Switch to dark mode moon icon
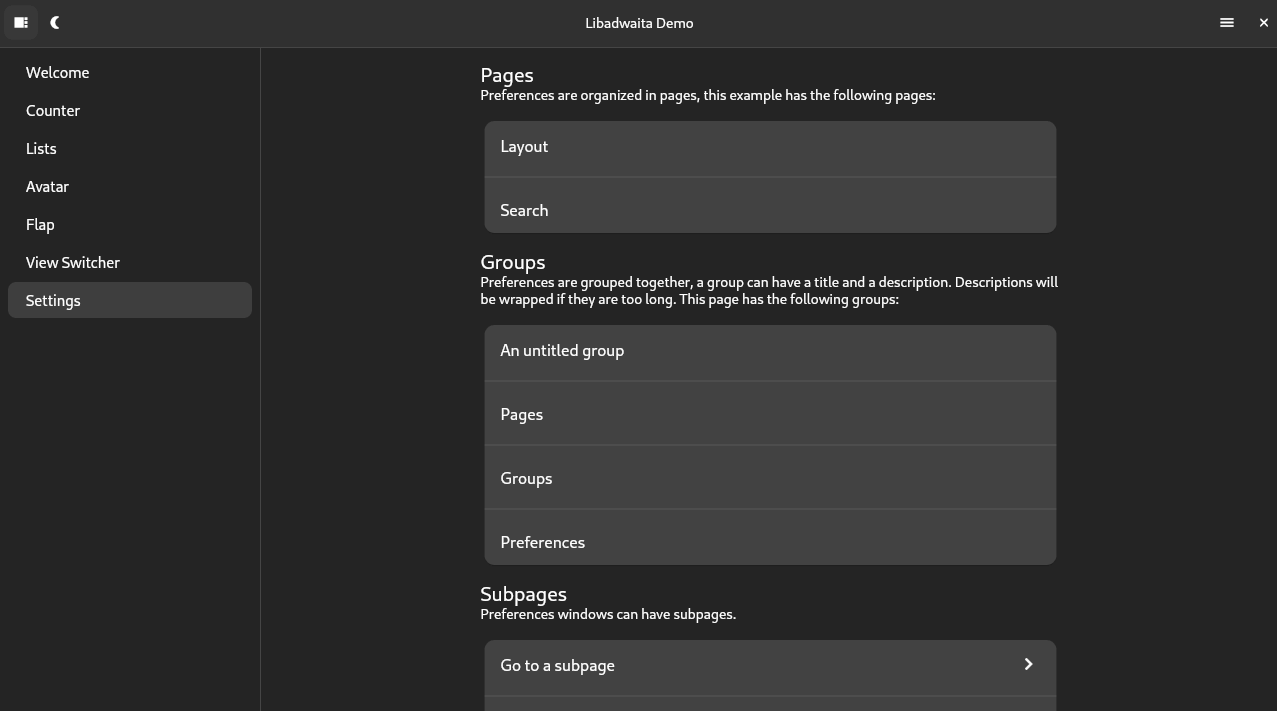The height and width of the screenshot is (711, 1277). point(55,22)
